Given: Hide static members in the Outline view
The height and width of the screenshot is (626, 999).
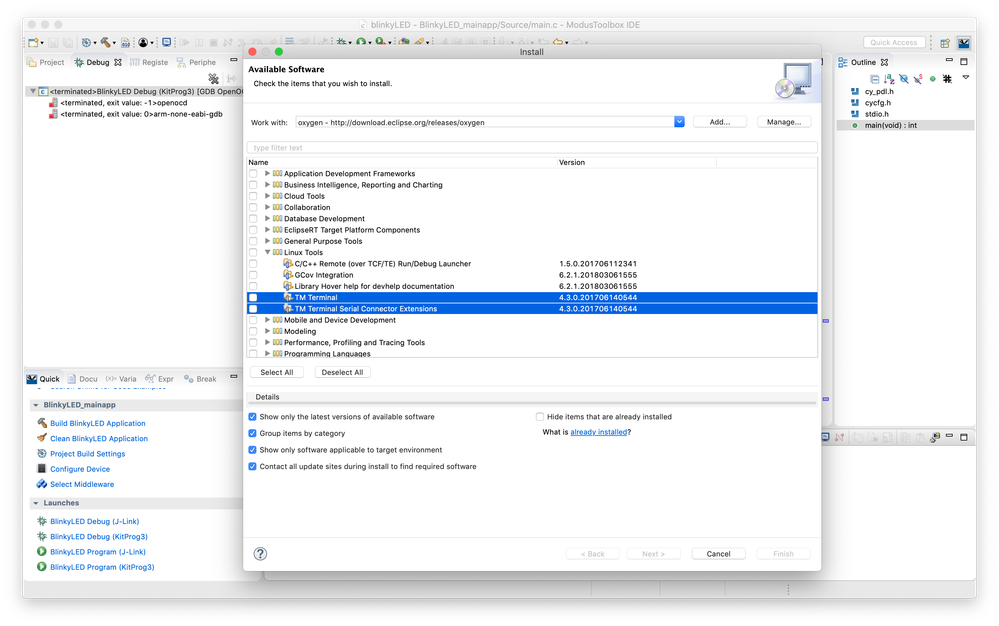Looking at the screenshot, I should point(916,77).
